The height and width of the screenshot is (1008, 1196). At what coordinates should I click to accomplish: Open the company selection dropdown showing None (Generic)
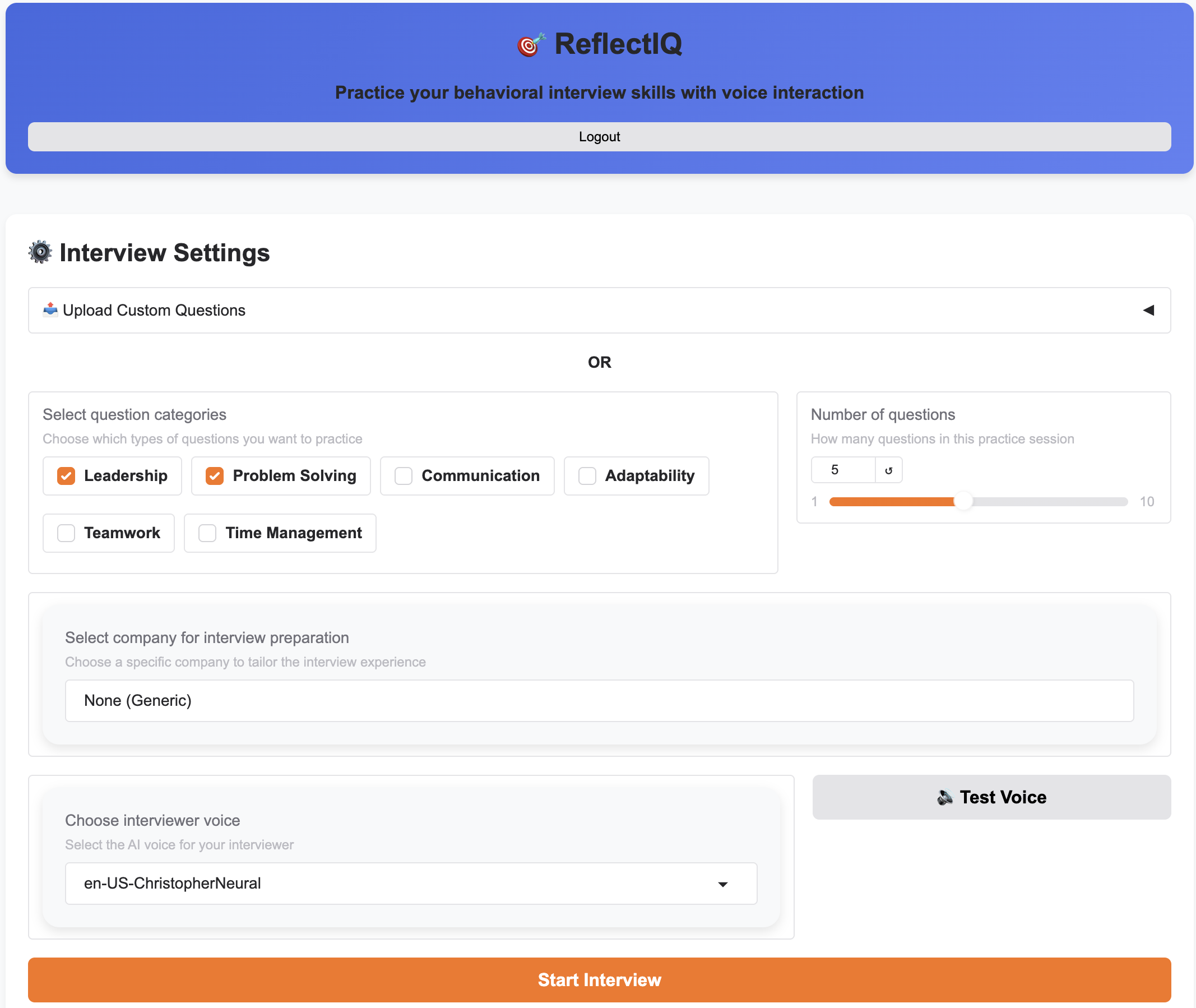[x=600, y=700]
